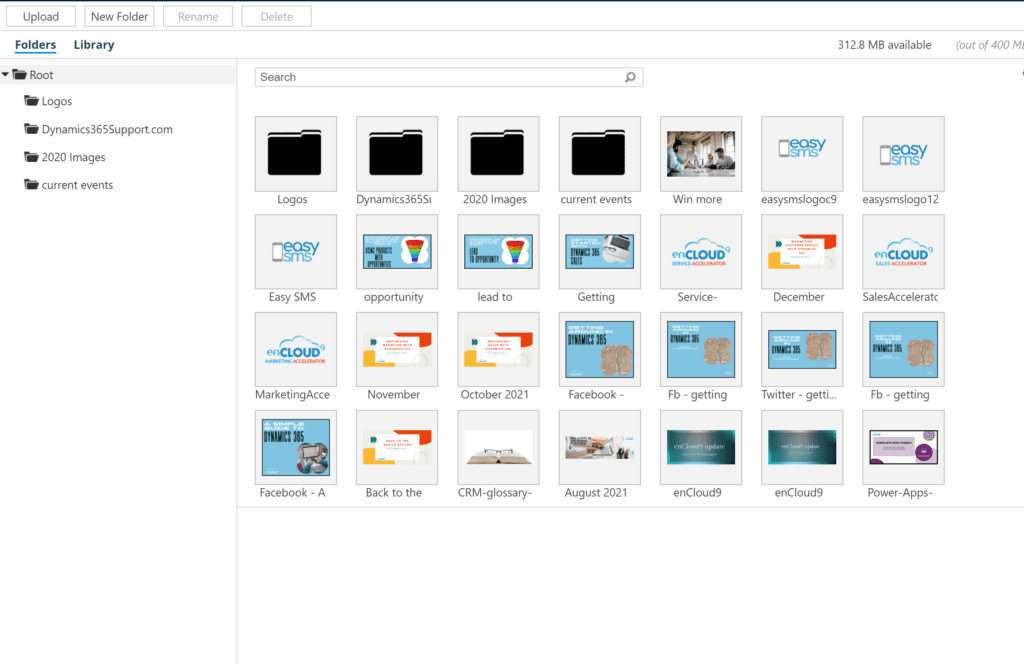The height and width of the screenshot is (664, 1024).
Task: Click the Rename button
Action: [x=198, y=16]
